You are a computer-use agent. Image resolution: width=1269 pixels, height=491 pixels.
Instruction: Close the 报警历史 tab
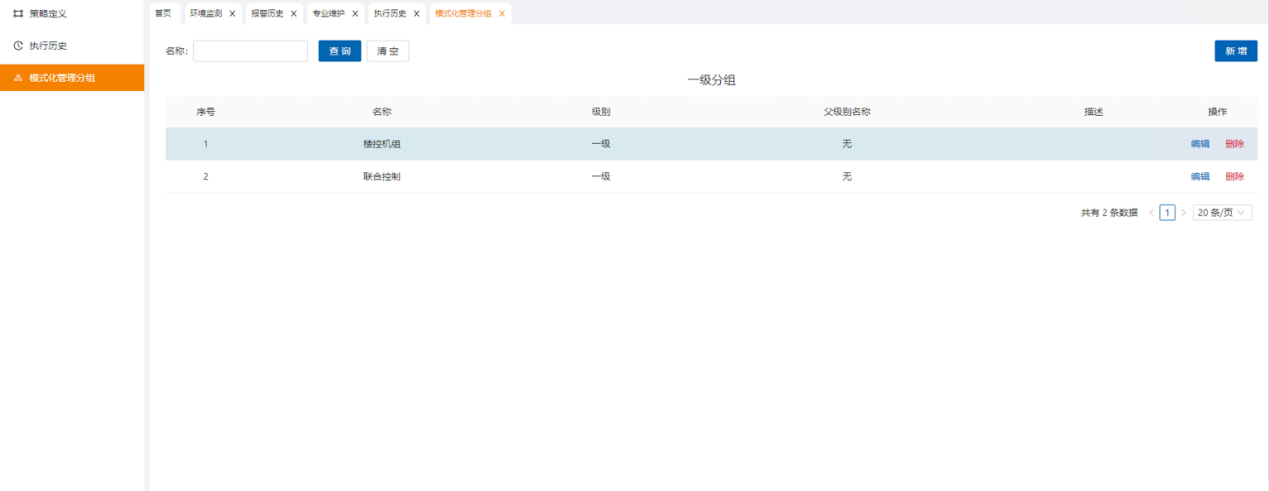[x=294, y=14]
